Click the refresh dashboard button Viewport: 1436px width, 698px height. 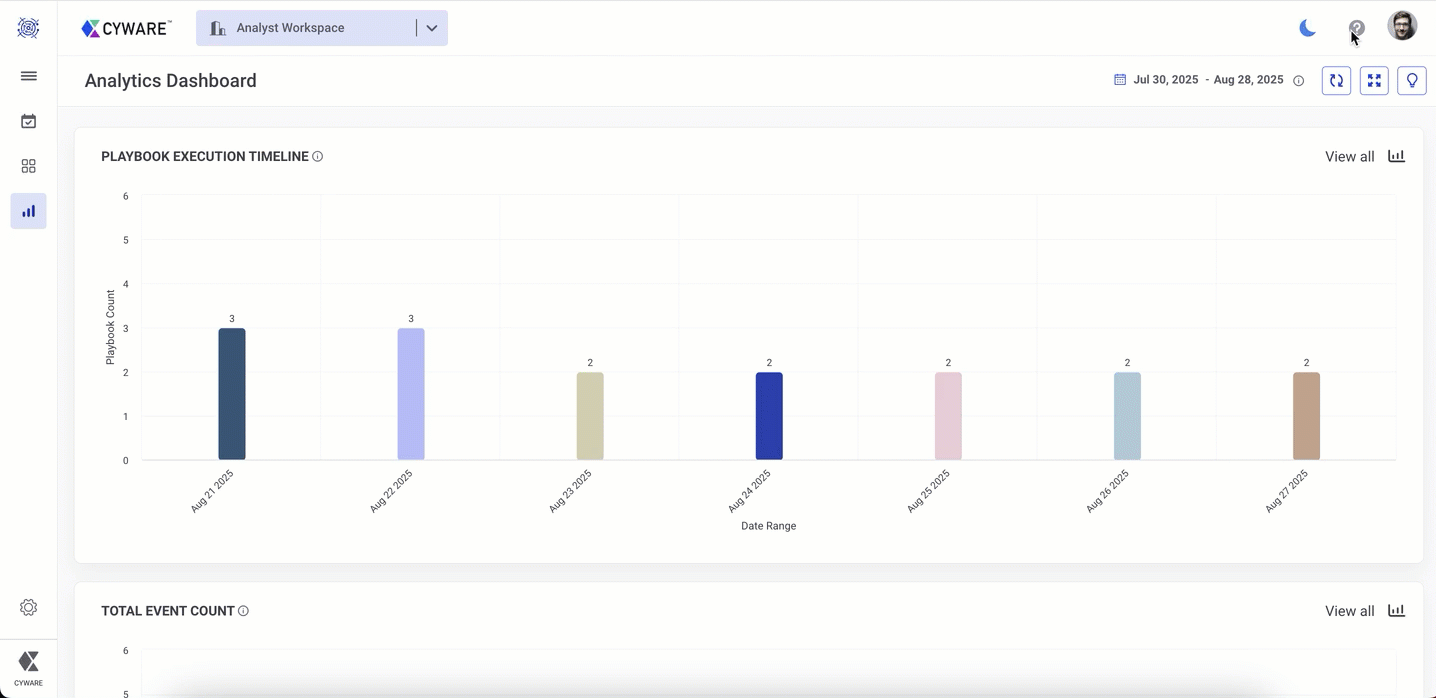point(1336,80)
